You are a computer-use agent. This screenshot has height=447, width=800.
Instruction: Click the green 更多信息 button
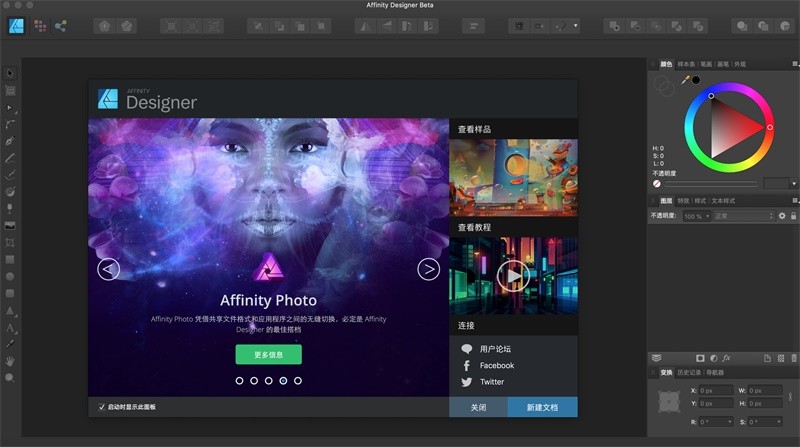tap(268, 355)
